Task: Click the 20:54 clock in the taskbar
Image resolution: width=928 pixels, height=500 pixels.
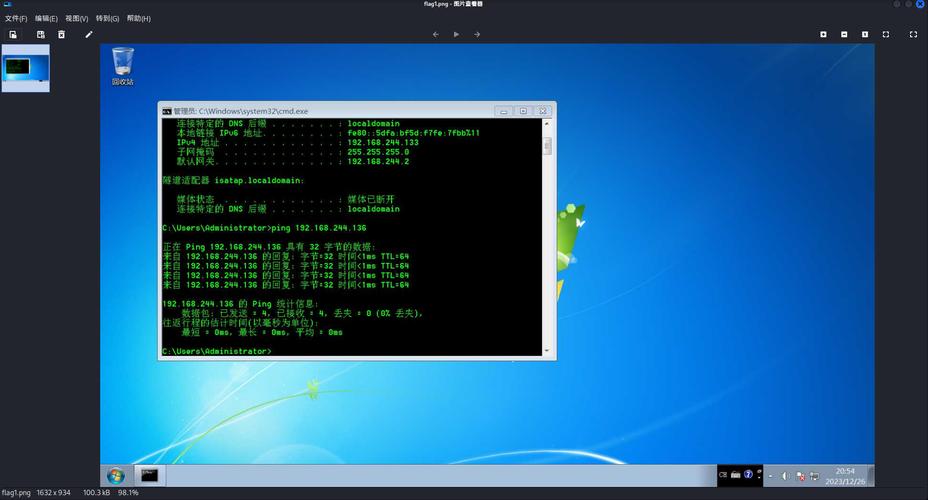Action: 845,471
